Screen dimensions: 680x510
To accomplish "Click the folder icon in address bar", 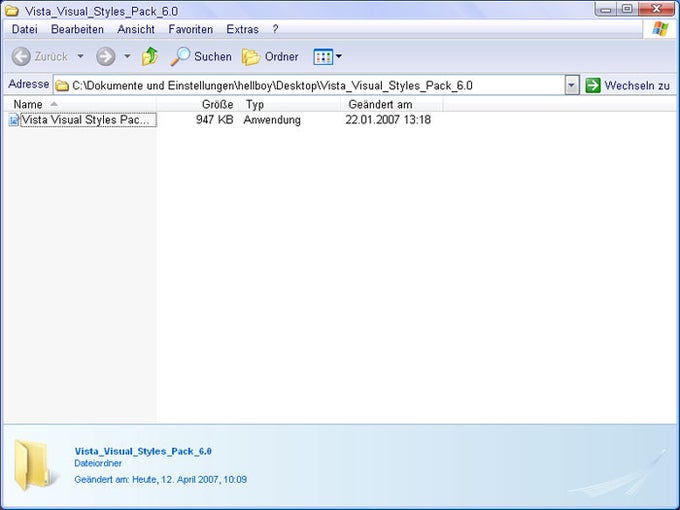I will point(62,85).
